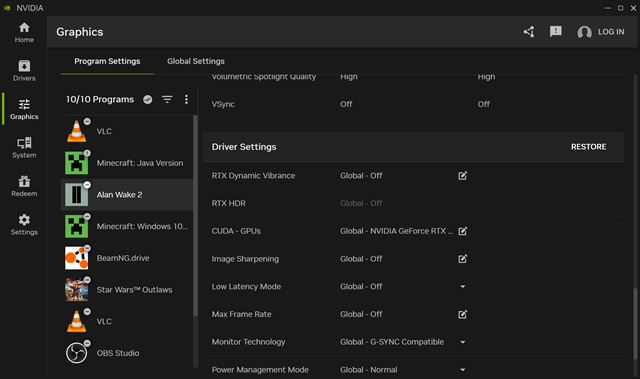
Task: Expand Power Management Mode dropdown
Action: [462, 370]
